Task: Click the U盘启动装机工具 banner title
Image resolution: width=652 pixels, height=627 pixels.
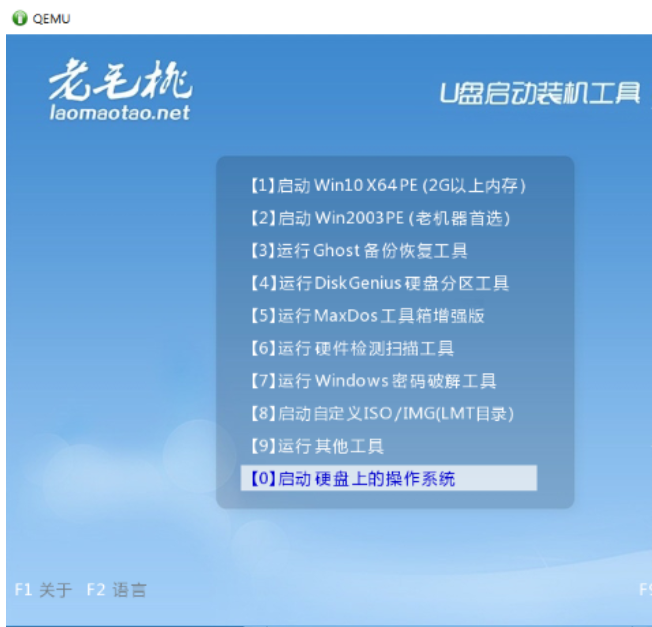Action: [540, 92]
